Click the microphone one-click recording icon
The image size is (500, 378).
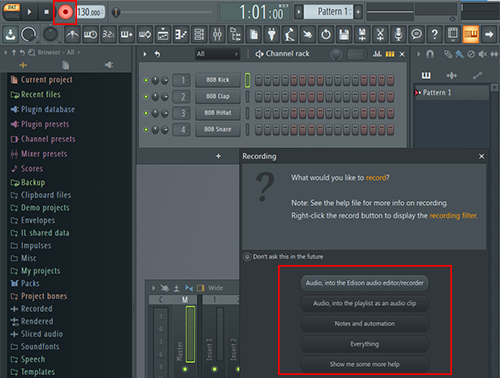coord(398,34)
